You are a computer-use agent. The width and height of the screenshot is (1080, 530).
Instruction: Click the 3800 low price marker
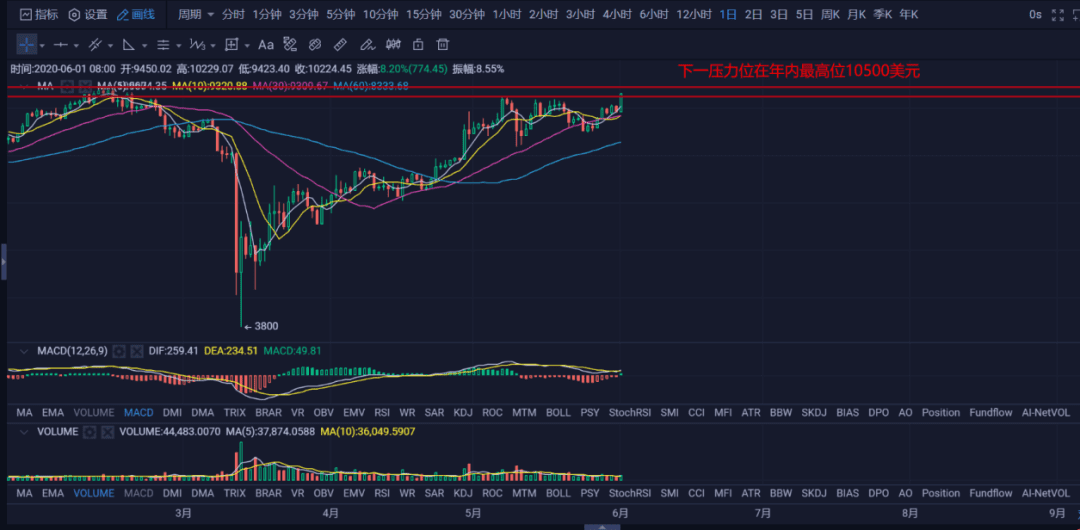click(x=262, y=326)
